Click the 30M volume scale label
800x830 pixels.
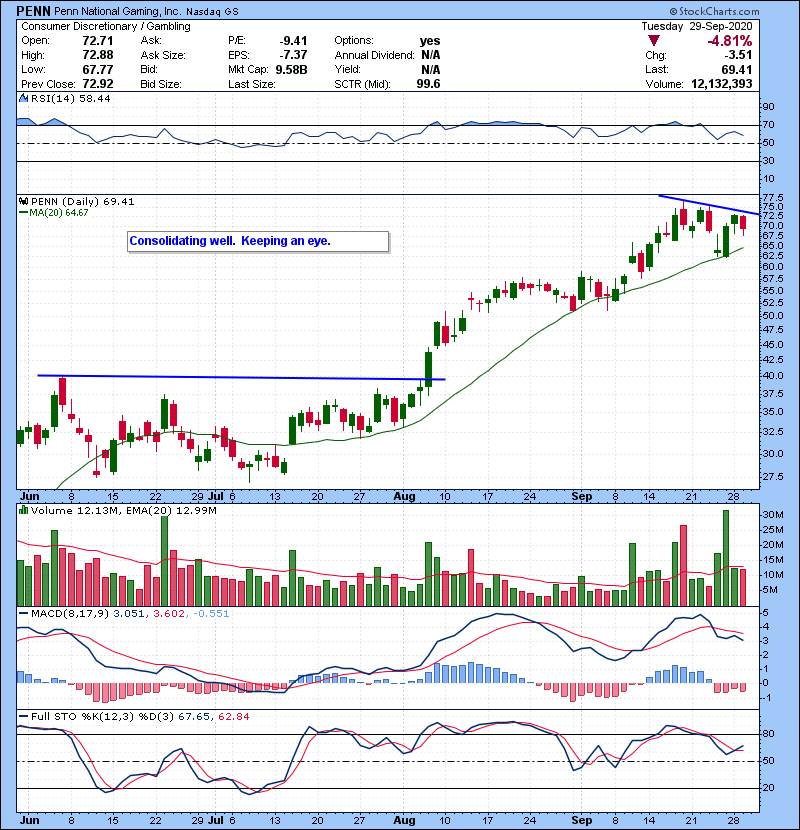772,515
